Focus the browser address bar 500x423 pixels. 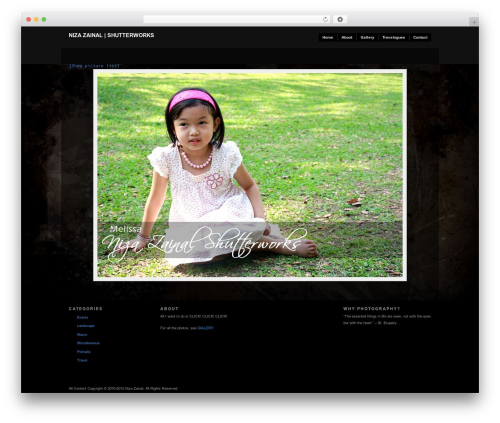pos(237,19)
